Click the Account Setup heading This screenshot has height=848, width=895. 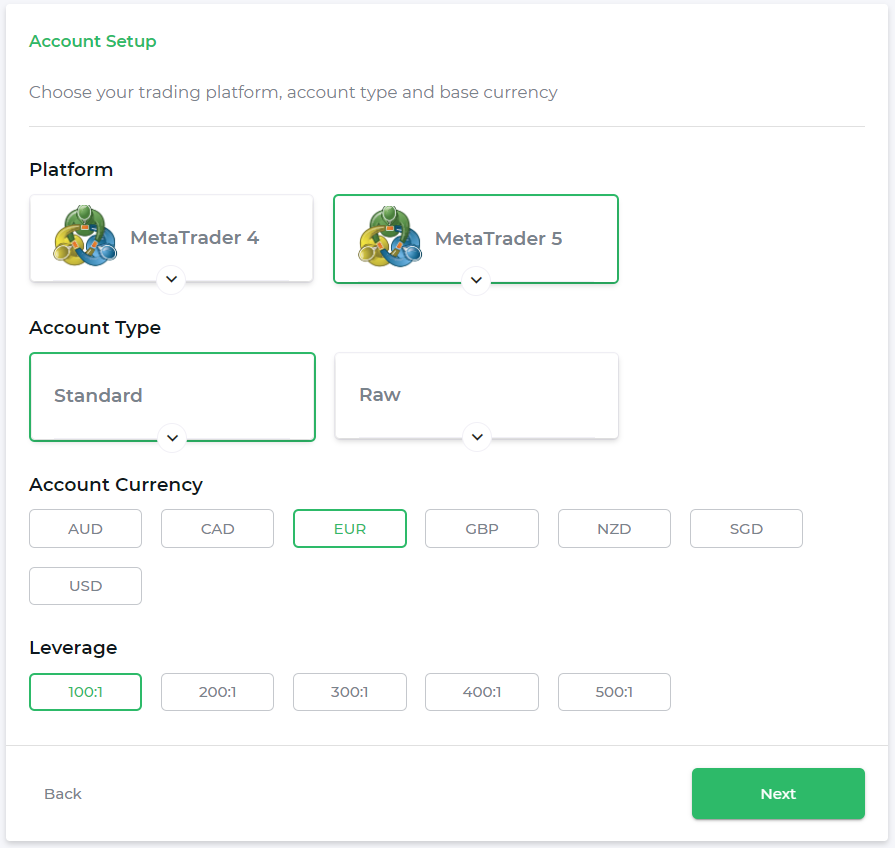coord(92,41)
